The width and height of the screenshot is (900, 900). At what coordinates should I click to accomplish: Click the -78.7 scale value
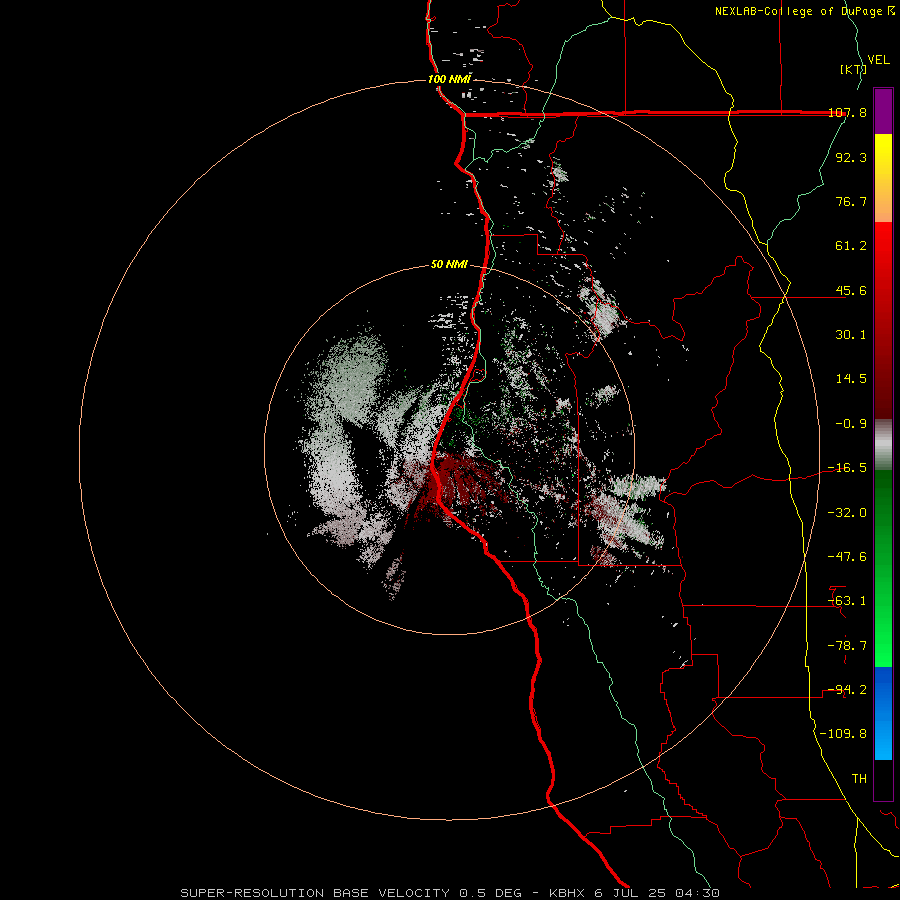point(848,646)
